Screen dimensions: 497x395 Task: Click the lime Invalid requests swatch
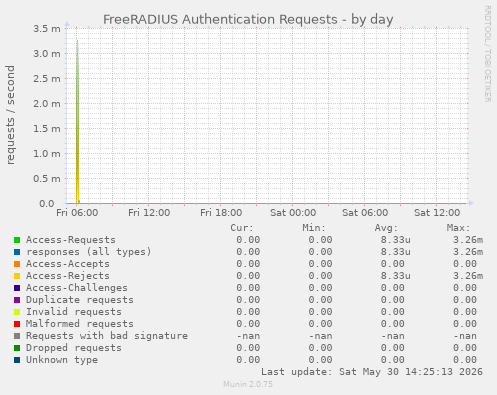(x=17, y=312)
